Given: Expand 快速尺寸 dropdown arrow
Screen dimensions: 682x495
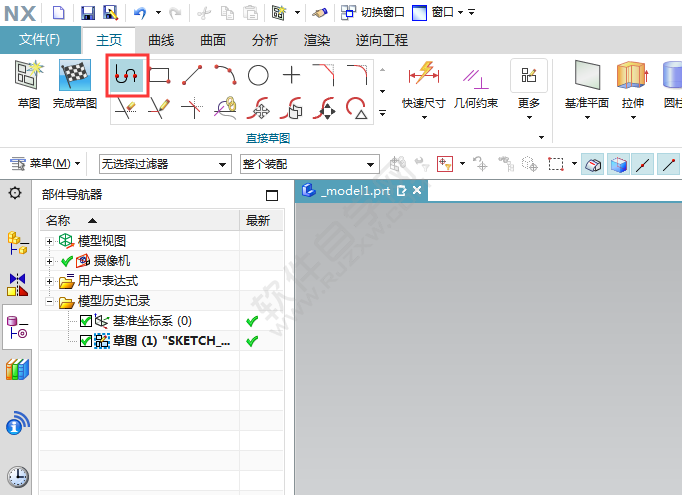Looking at the screenshot, I should pyautogui.click(x=424, y=117).
